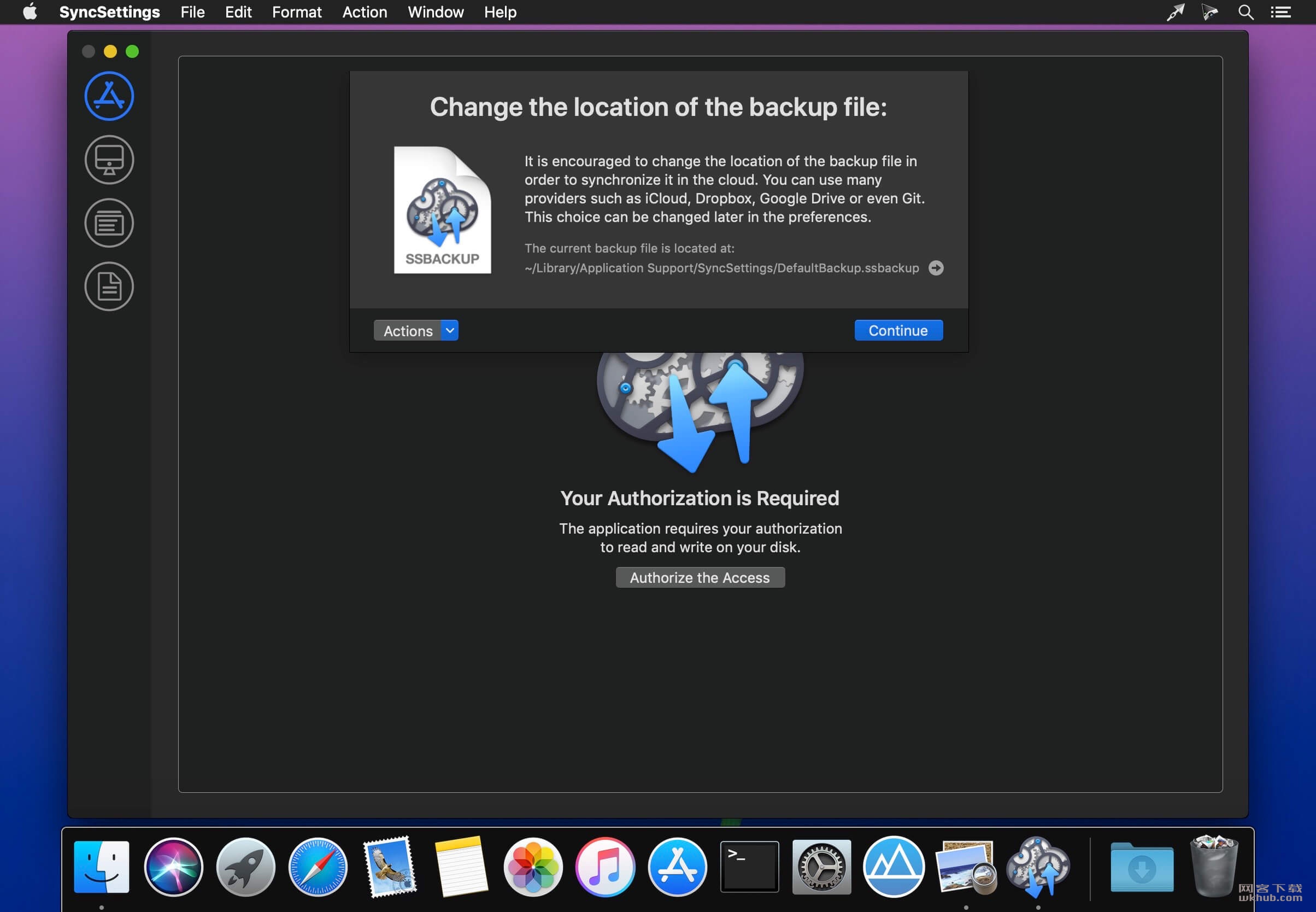Image resolution: width=1316 pixels, height=912 pixels.
Task: Expand the Actions dropdown arrow
Action: pyautogui.click(x=450, y=330)
